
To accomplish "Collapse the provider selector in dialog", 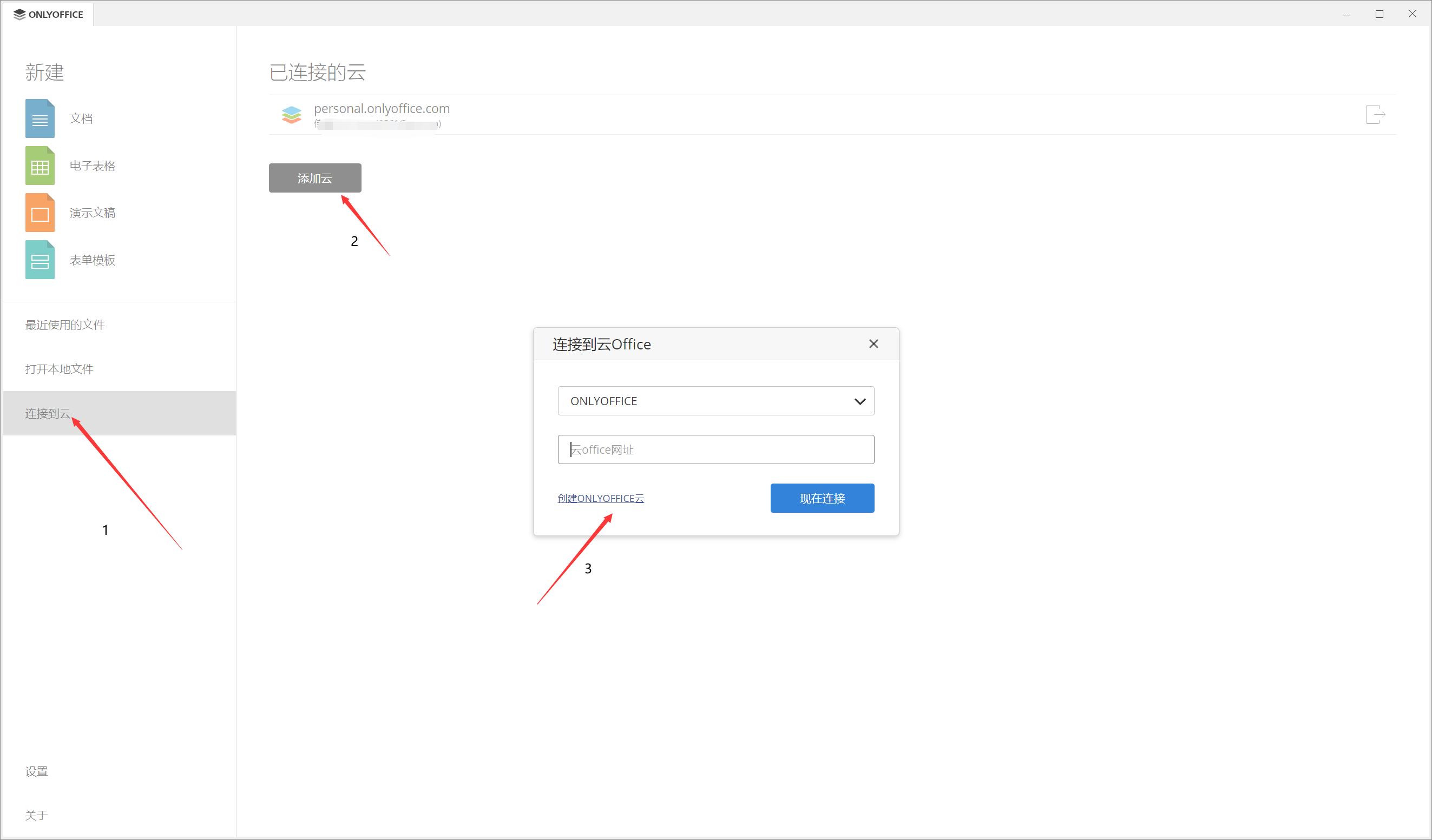I will click(859, 400).
